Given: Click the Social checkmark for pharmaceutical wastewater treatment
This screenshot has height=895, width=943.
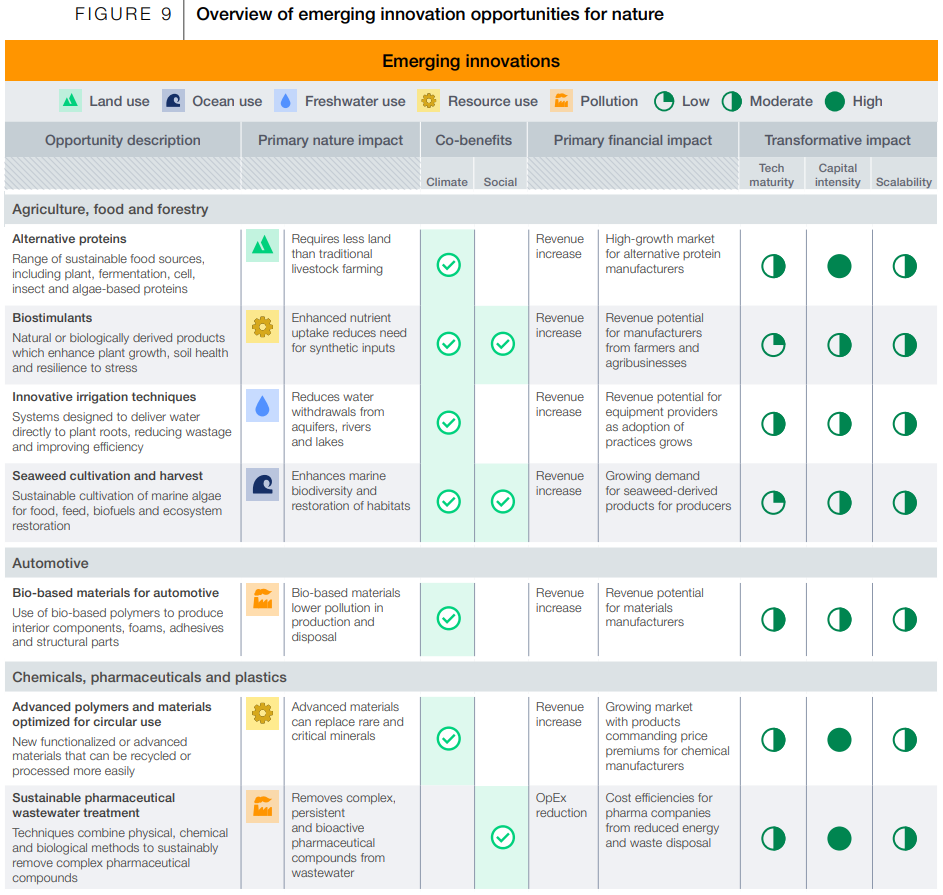Looking at the screenshot, I should point(502,838).
